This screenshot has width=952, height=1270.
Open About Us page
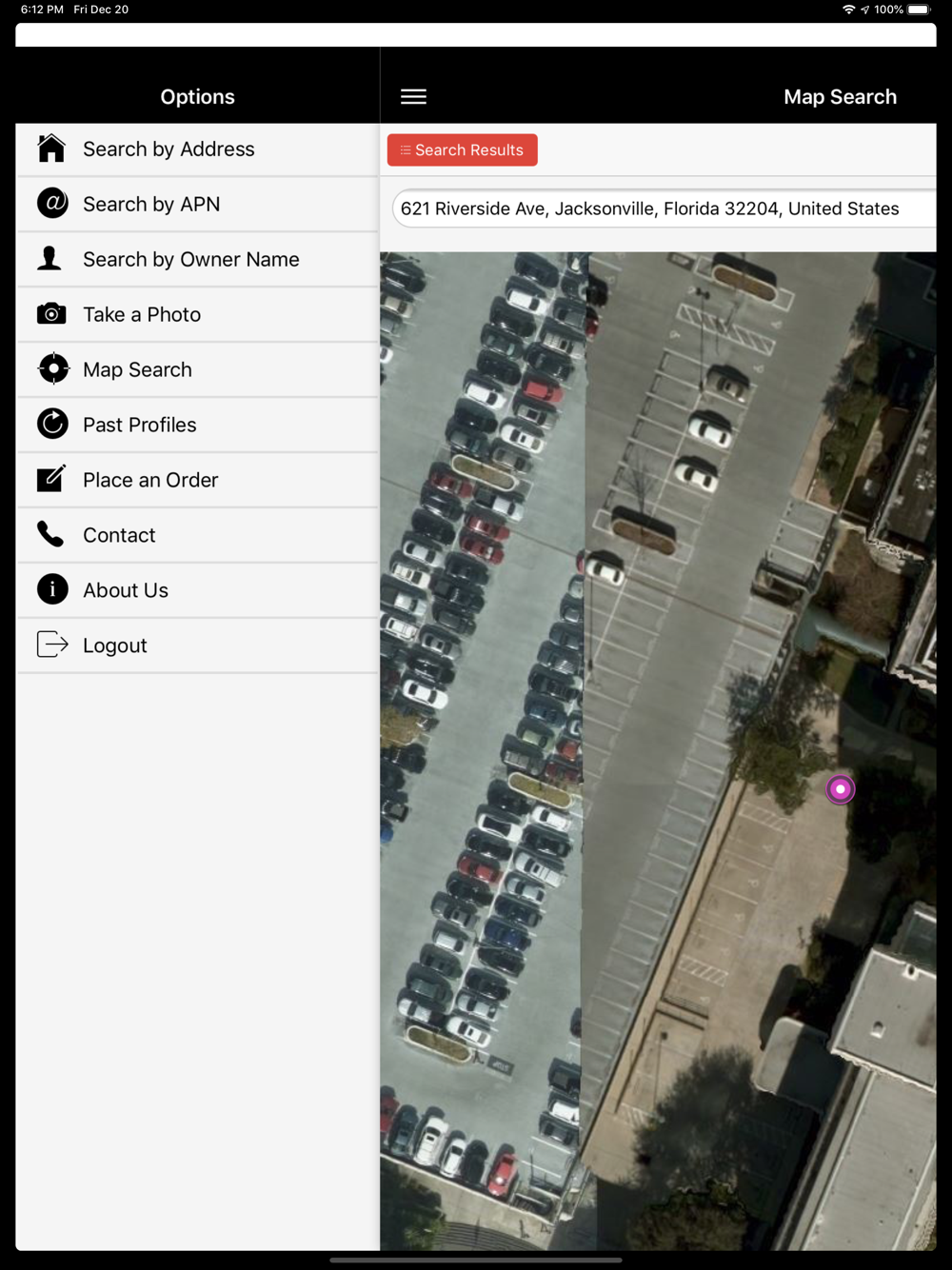pos(197,591)
